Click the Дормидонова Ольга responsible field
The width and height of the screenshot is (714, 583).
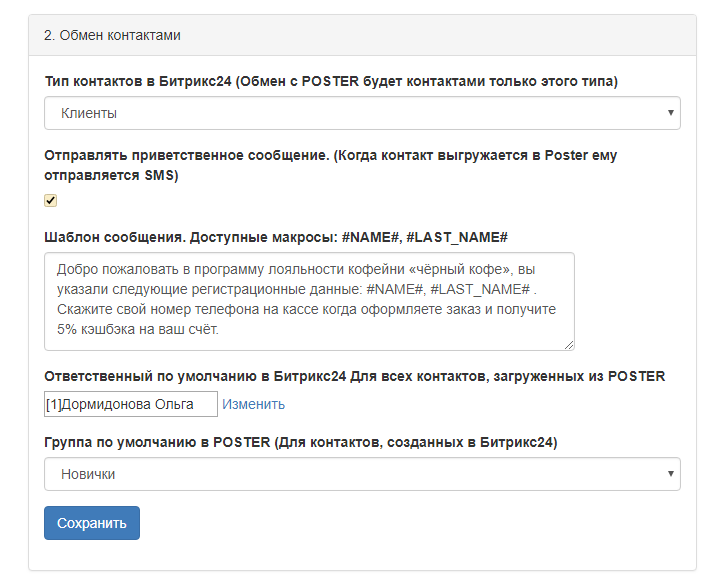131,404
